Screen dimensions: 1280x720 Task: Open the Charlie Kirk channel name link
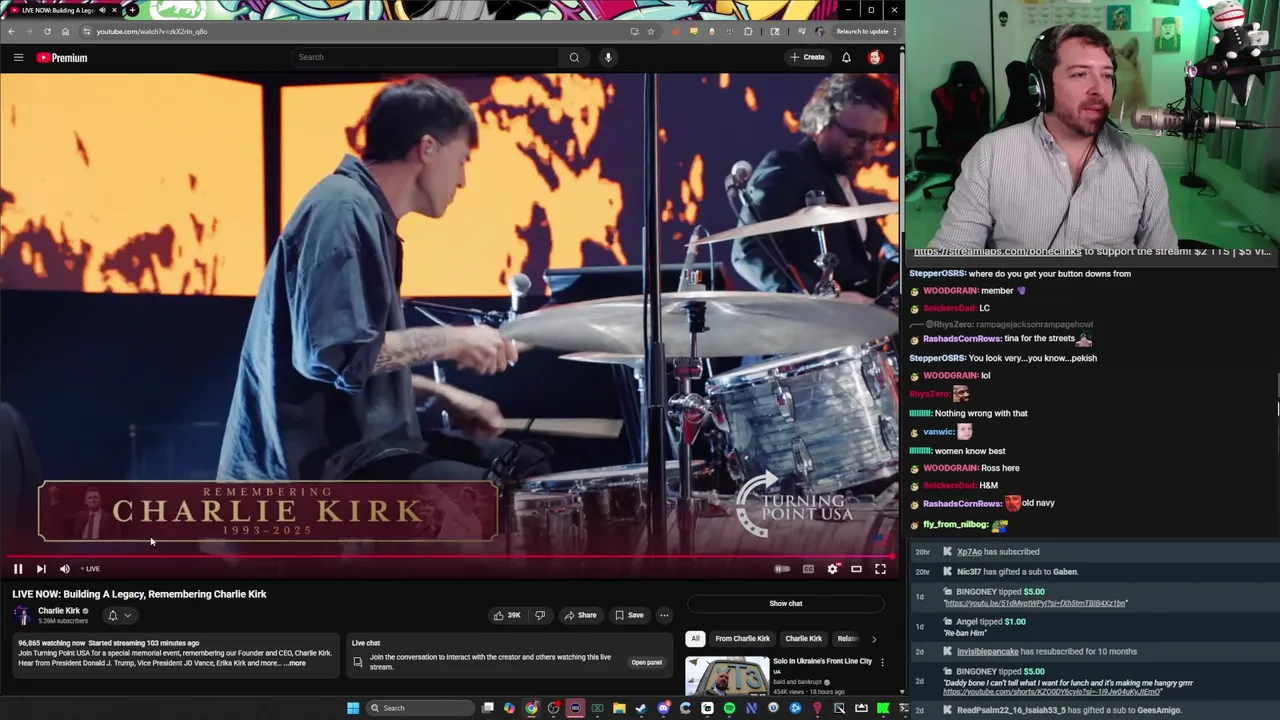pos(59,611)
